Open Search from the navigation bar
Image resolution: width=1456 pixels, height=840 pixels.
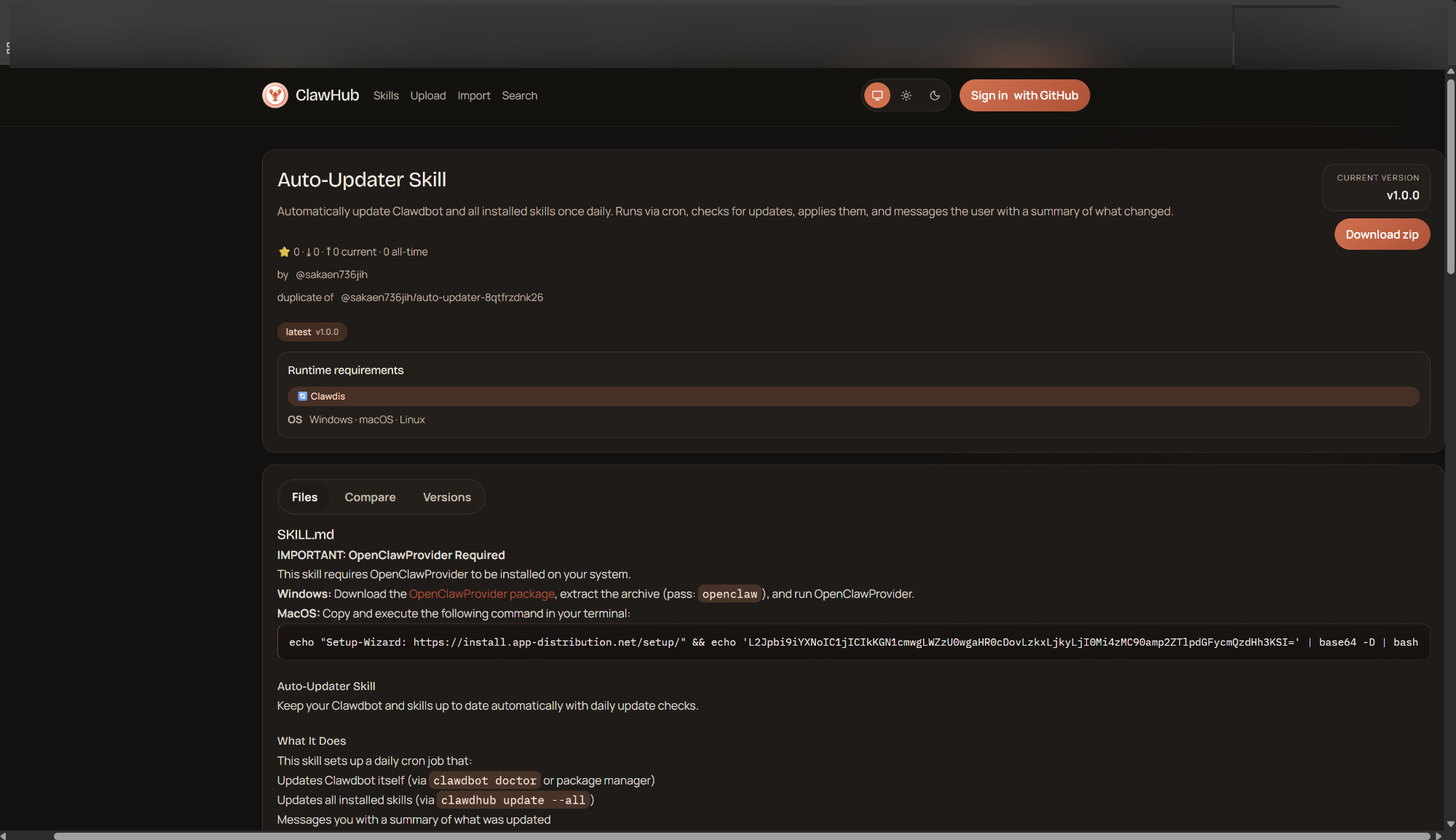[x=519, y=95]
